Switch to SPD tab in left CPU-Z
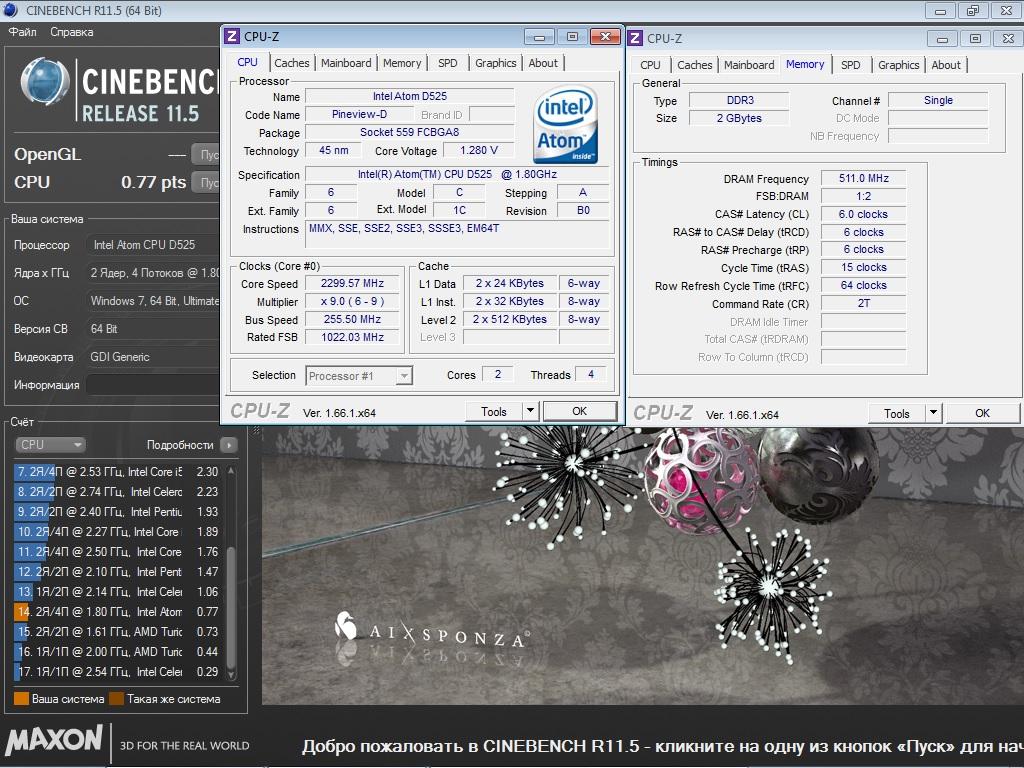Viewport: 1024px width, 768px height. [447, 63]
